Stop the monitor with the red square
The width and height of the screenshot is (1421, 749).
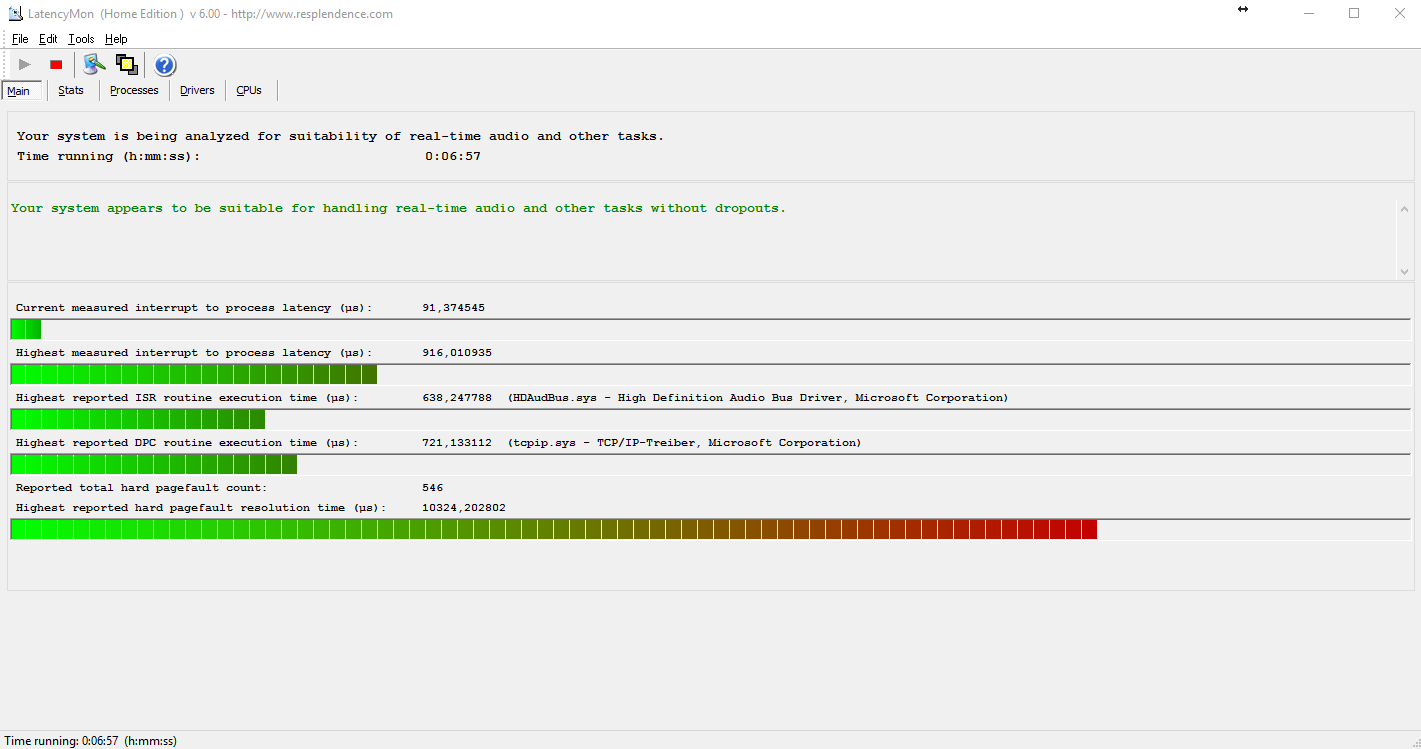click(x=56, y=65)
